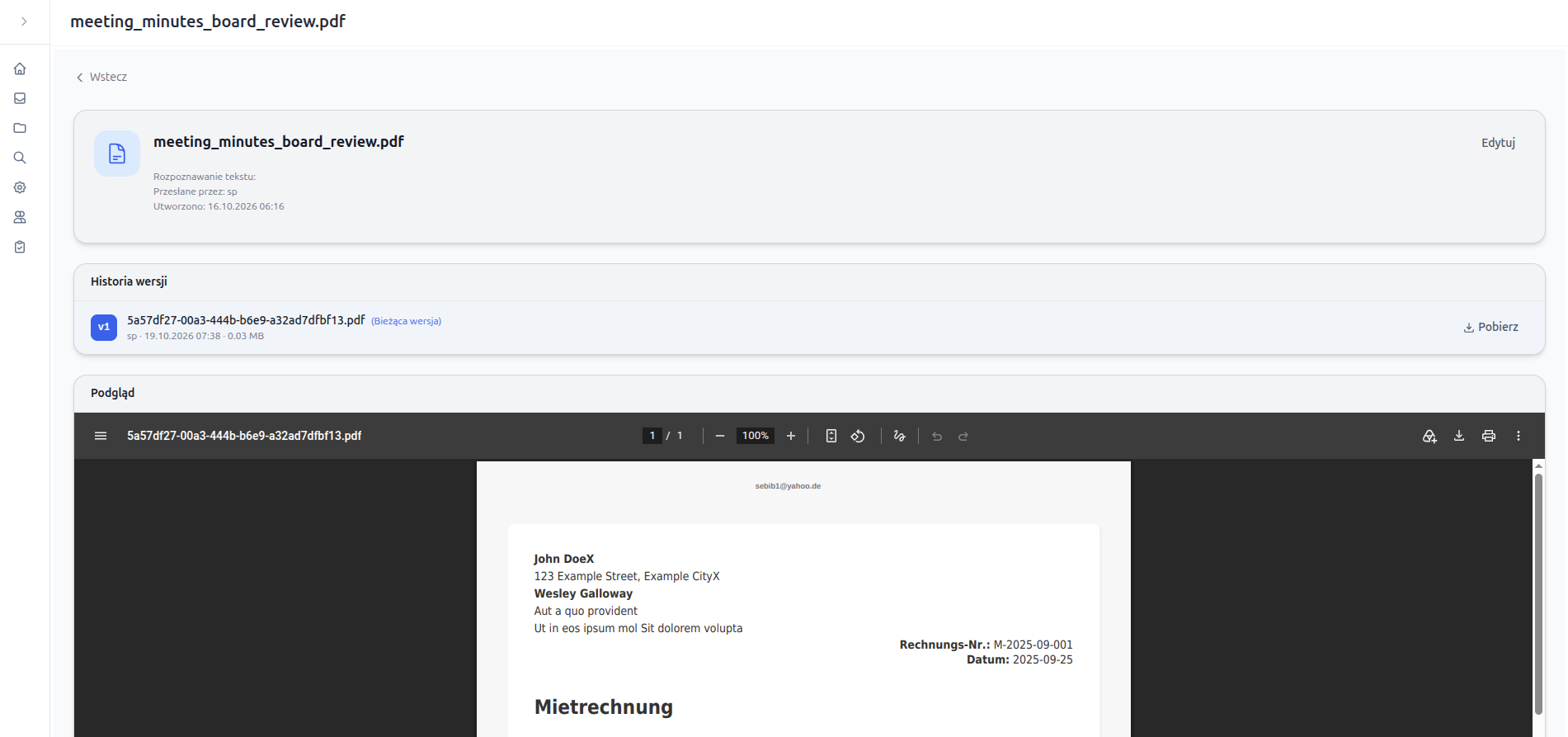Click the blue document file icon

(117, 154)
